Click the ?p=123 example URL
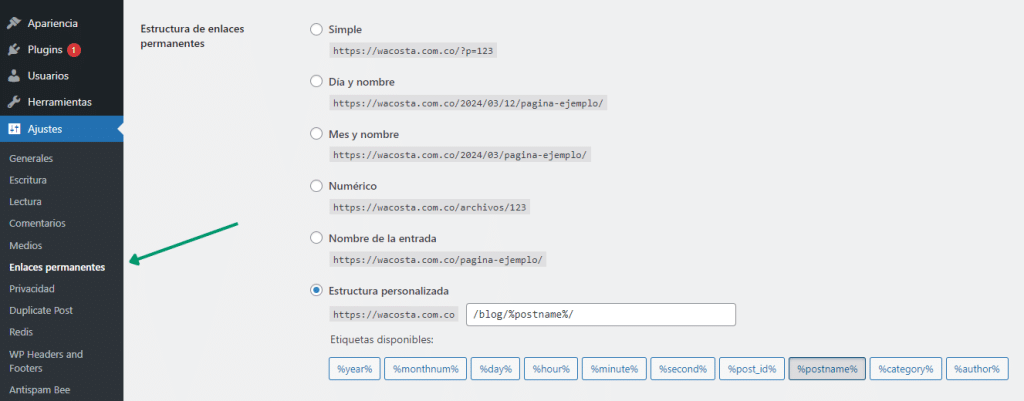The width and height of the screenshot is (1024, 401). tap(413, 51)
